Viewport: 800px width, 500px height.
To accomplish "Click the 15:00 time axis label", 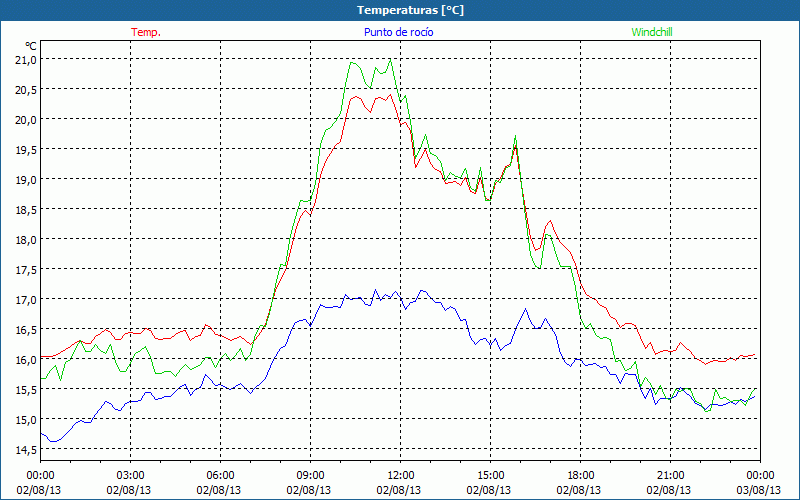I will pos(490,476).
